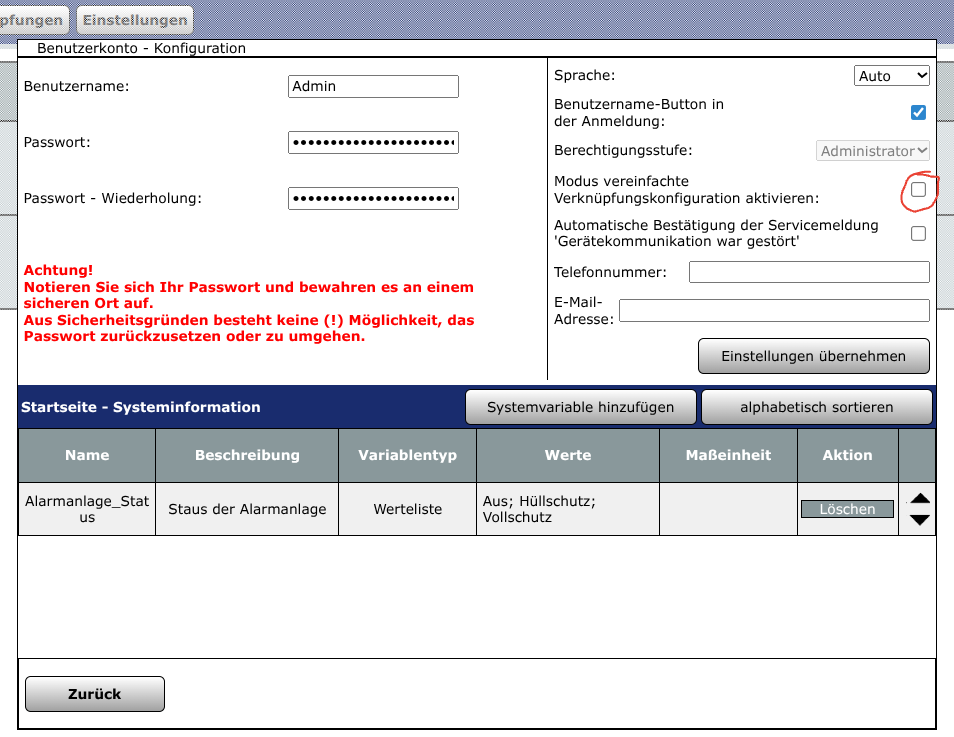The width and height of the screenshot is (954, 737).
Task: Sort variables with alphabetisch sortieren
Action: (x=816, y=407)
